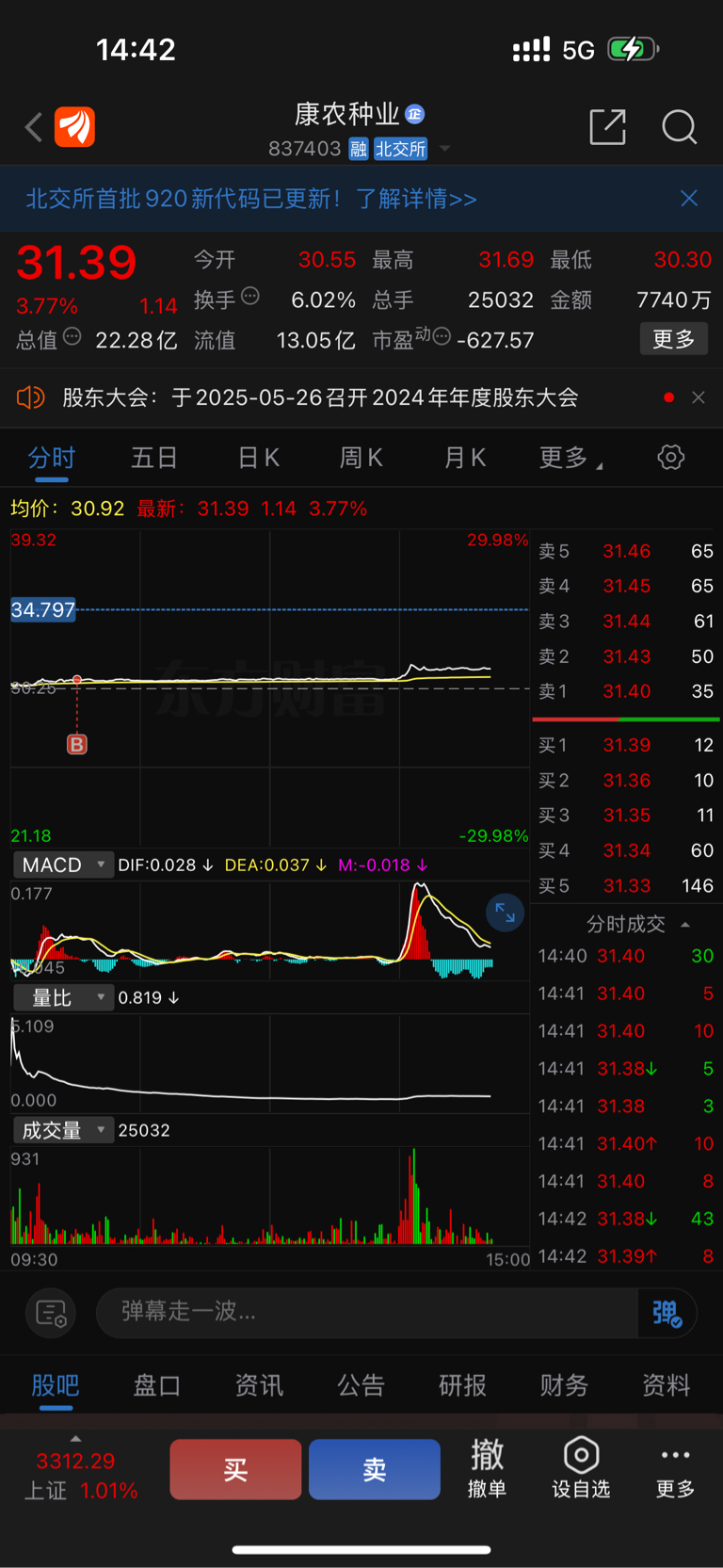The height and width of the screenshot is (1568, 723).
Task: Select the 卖5 order row at 31.46
Action: pos(626,551)
